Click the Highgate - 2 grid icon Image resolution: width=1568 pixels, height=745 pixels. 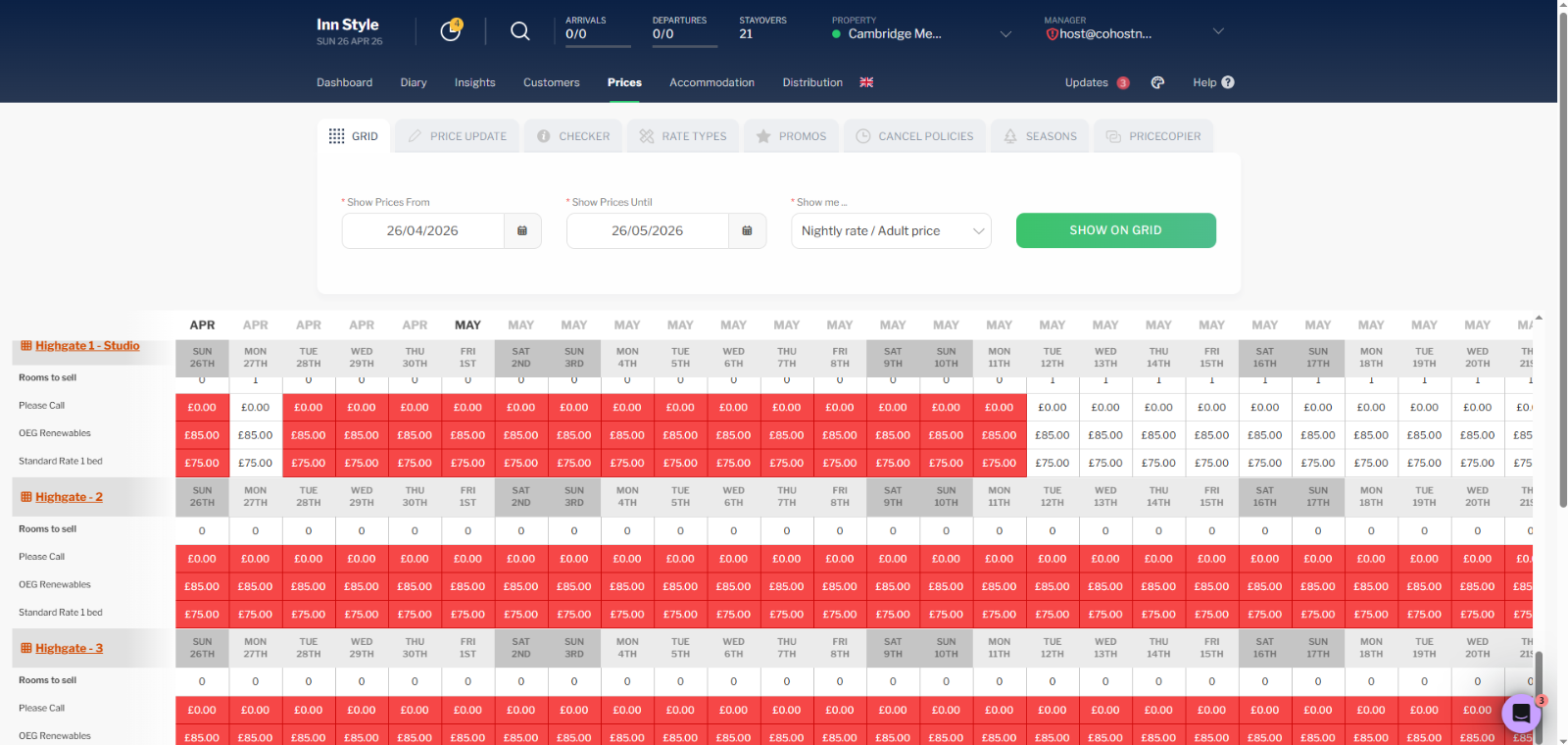pos(26,497)
